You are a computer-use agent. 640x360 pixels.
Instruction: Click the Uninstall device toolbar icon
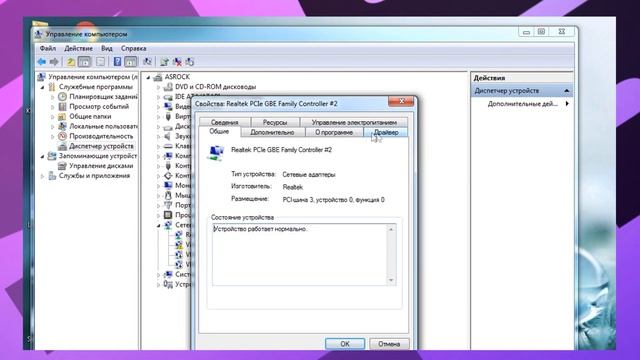(177, 62)
